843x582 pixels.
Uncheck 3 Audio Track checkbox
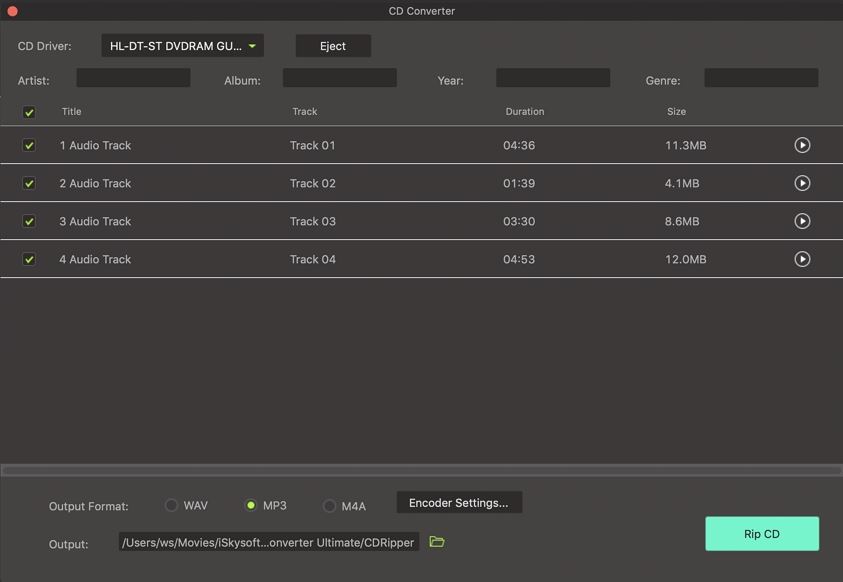[x=29, y=221]
